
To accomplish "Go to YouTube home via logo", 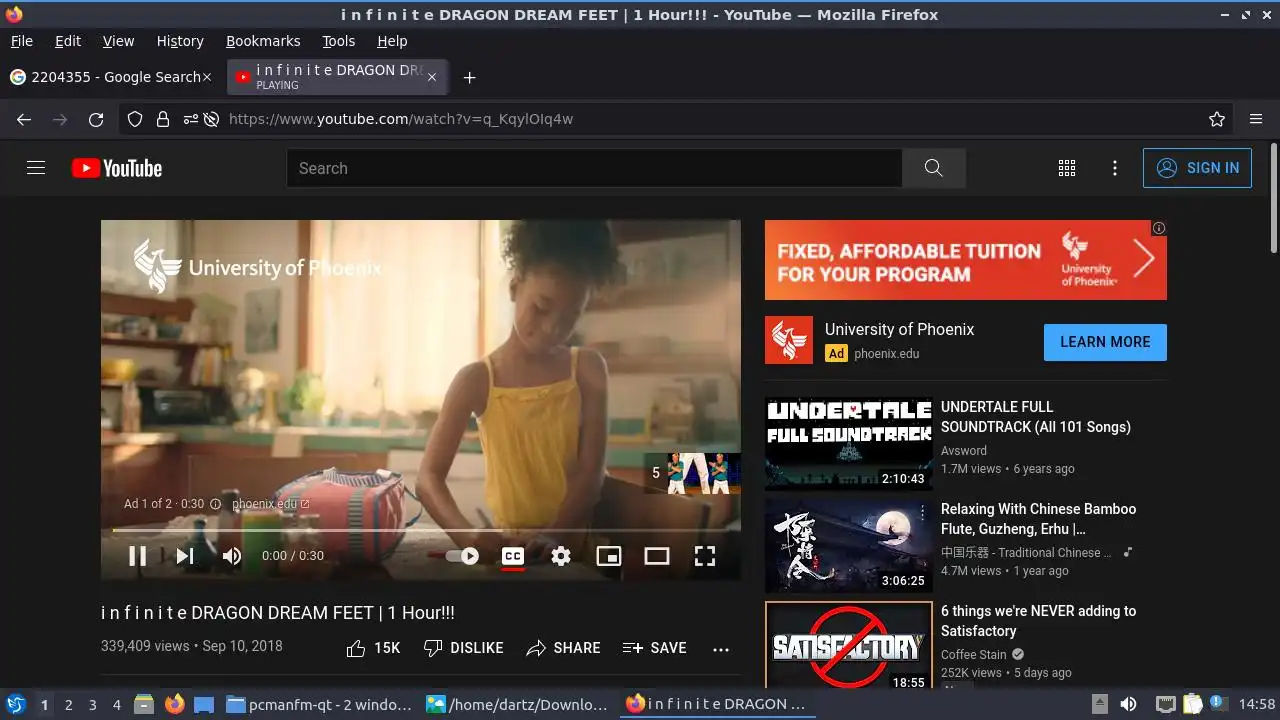I will pos(117,168).
